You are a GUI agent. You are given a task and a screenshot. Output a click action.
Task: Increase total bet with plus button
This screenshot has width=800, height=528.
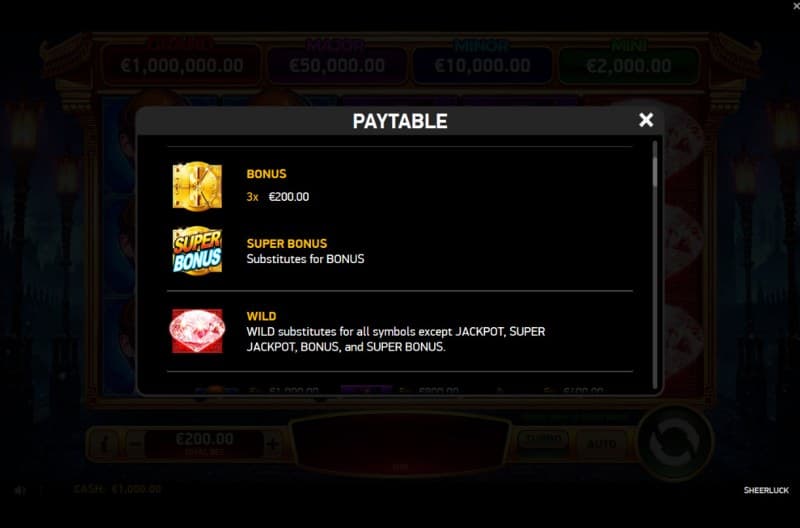click(273, 444)
